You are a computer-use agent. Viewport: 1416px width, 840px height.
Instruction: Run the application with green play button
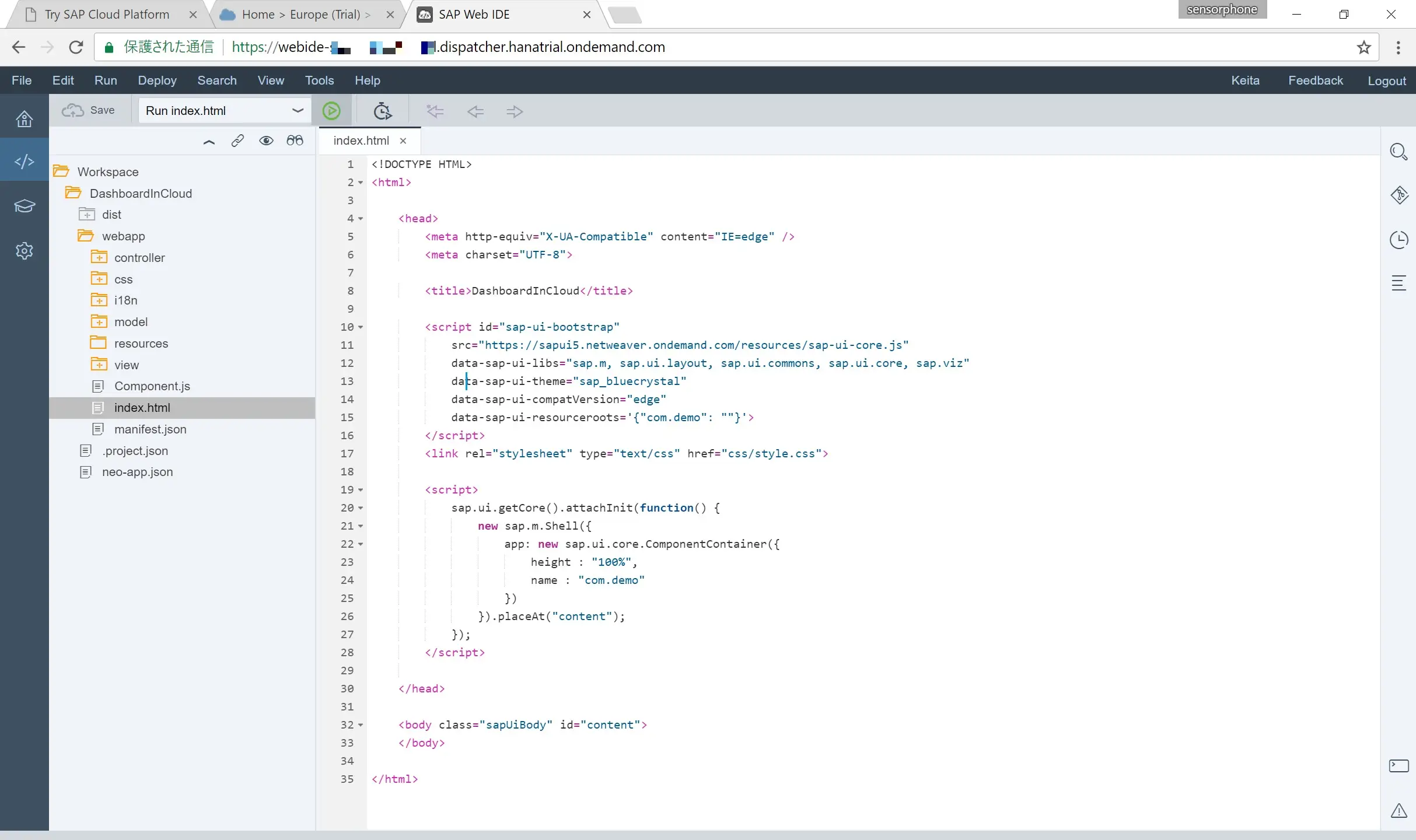click(331, 111)
